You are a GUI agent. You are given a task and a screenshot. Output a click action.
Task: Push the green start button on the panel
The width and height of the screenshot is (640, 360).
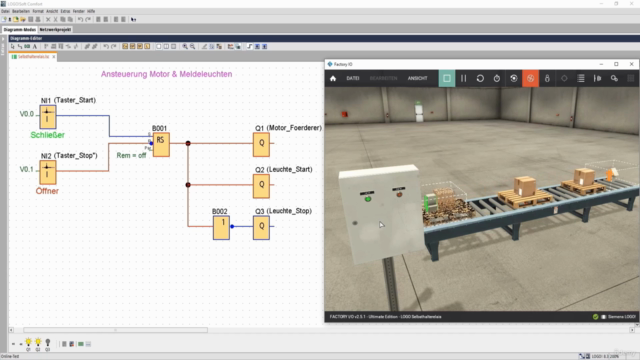point(368,199)
